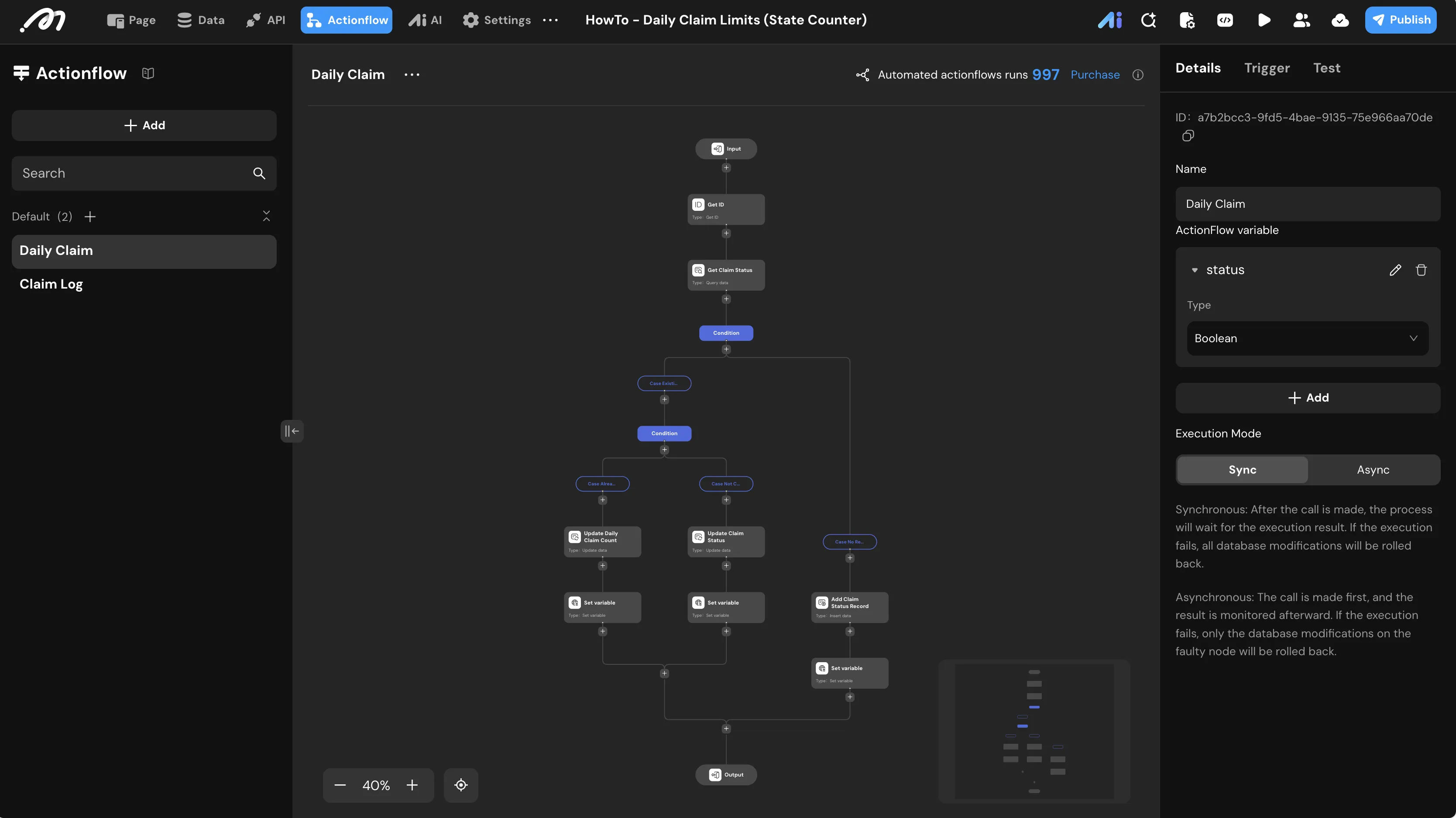Select the Get Claim Status node
The image size is (1456, 818).
[x=726, y=275]
